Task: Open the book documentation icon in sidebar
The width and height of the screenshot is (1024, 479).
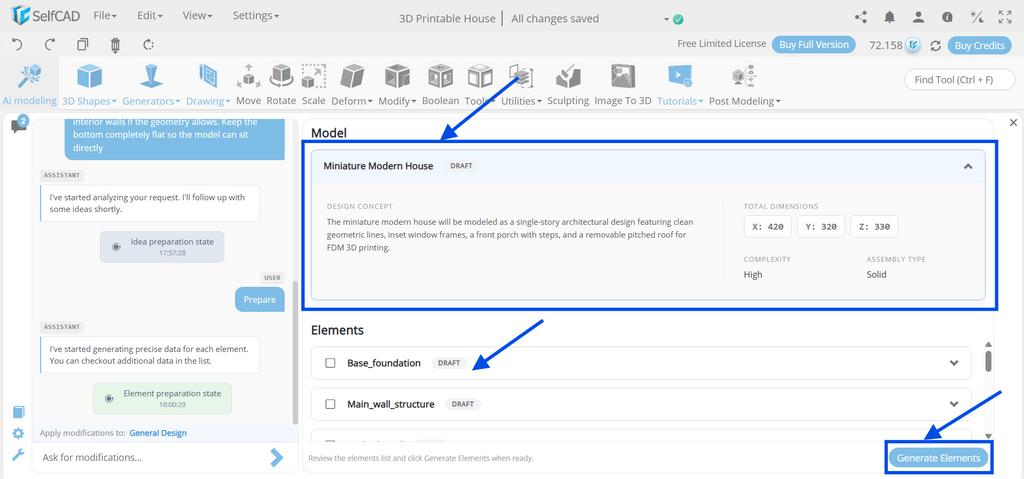Action: [x=18, y=412]
